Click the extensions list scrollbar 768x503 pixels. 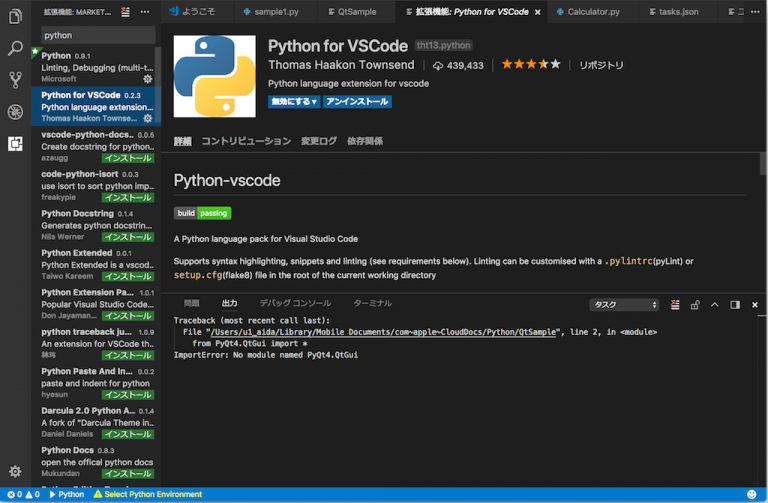coord(158,86)
